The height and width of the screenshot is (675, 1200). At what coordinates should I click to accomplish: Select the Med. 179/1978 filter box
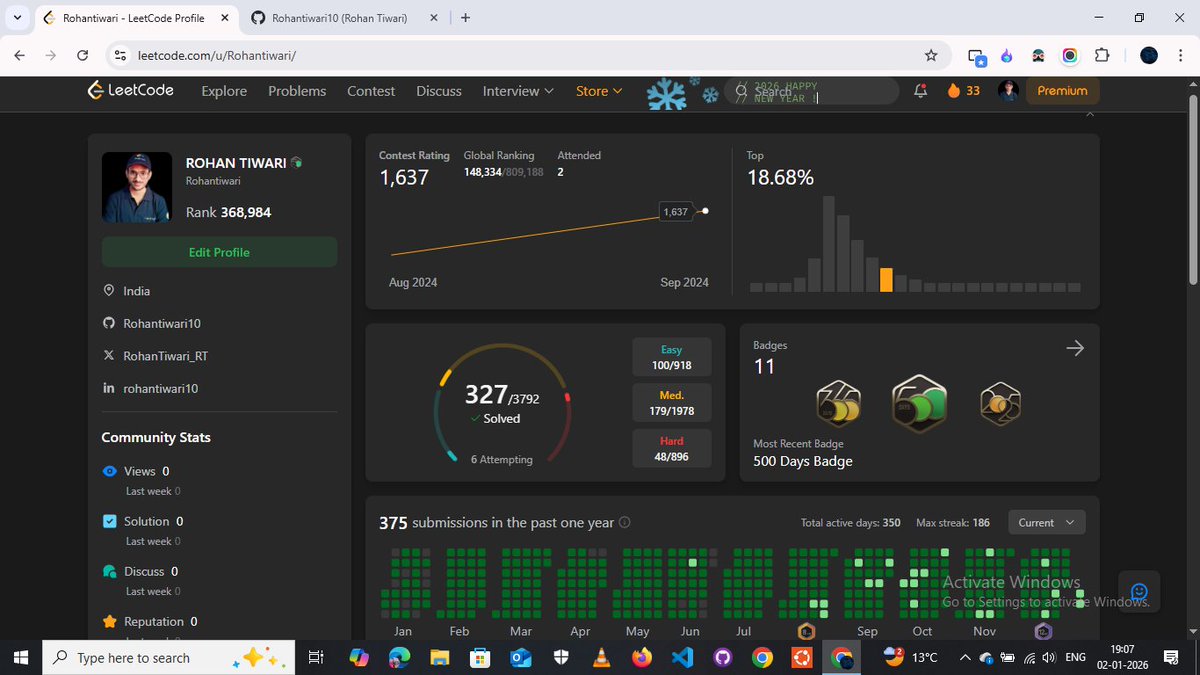(672, 403)
